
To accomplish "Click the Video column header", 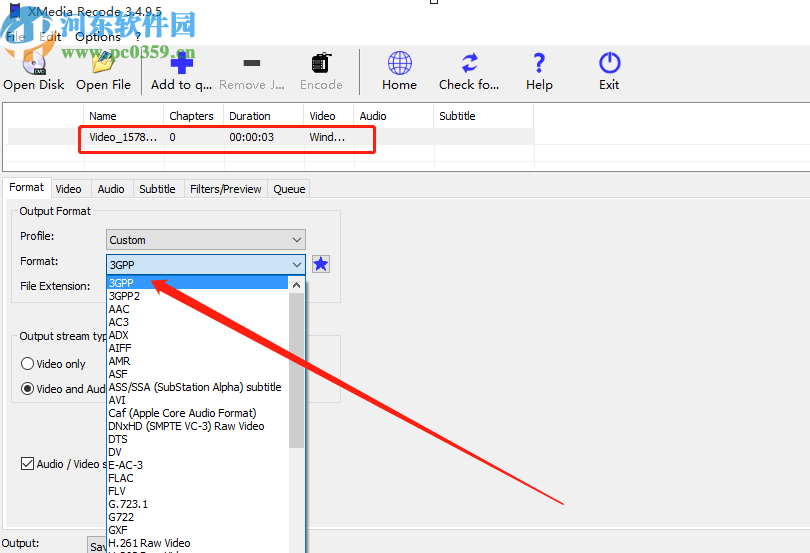I will pyautogui.click(x=329, y=116).
